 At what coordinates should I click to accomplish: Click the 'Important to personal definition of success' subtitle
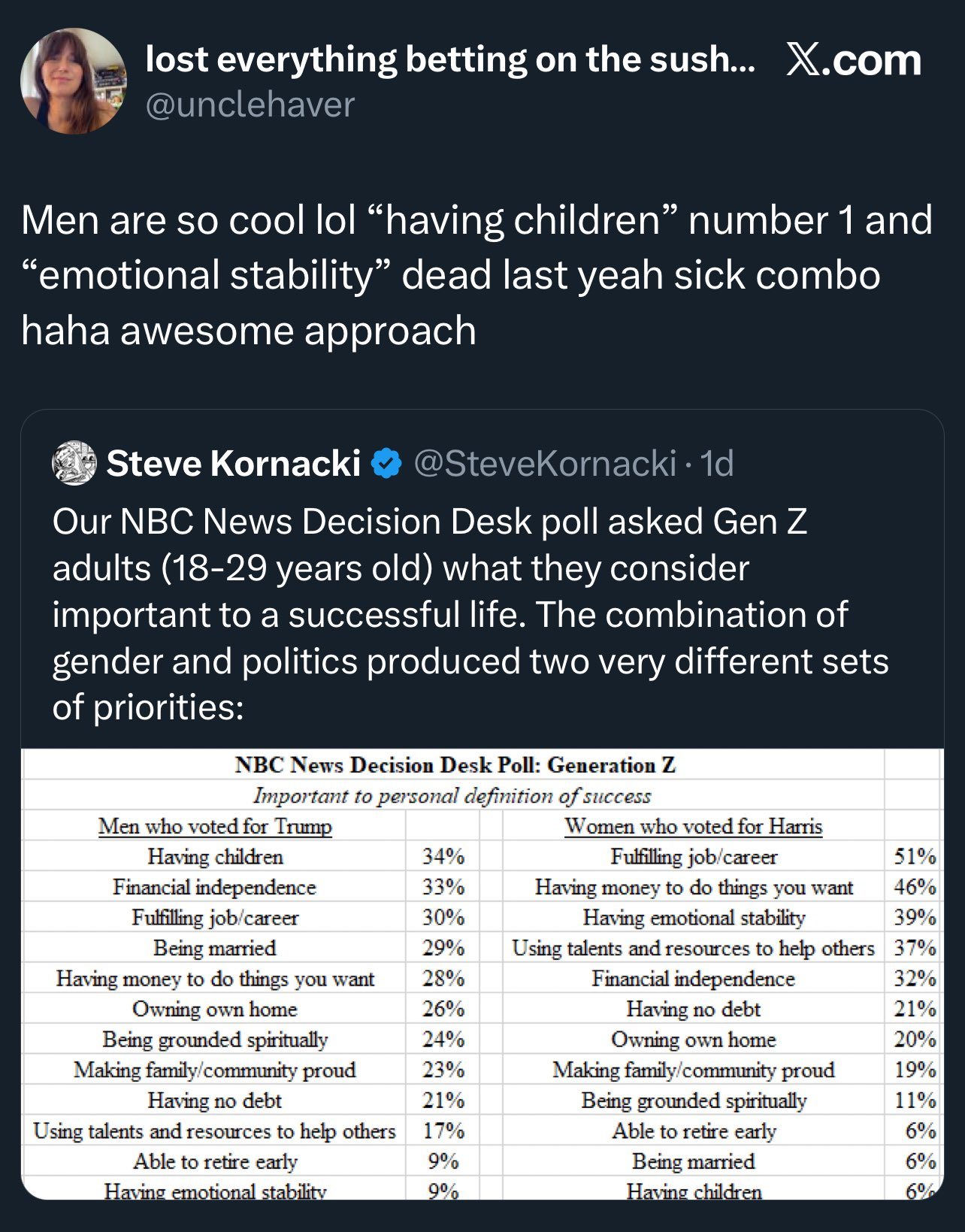(x=452, y=795)
